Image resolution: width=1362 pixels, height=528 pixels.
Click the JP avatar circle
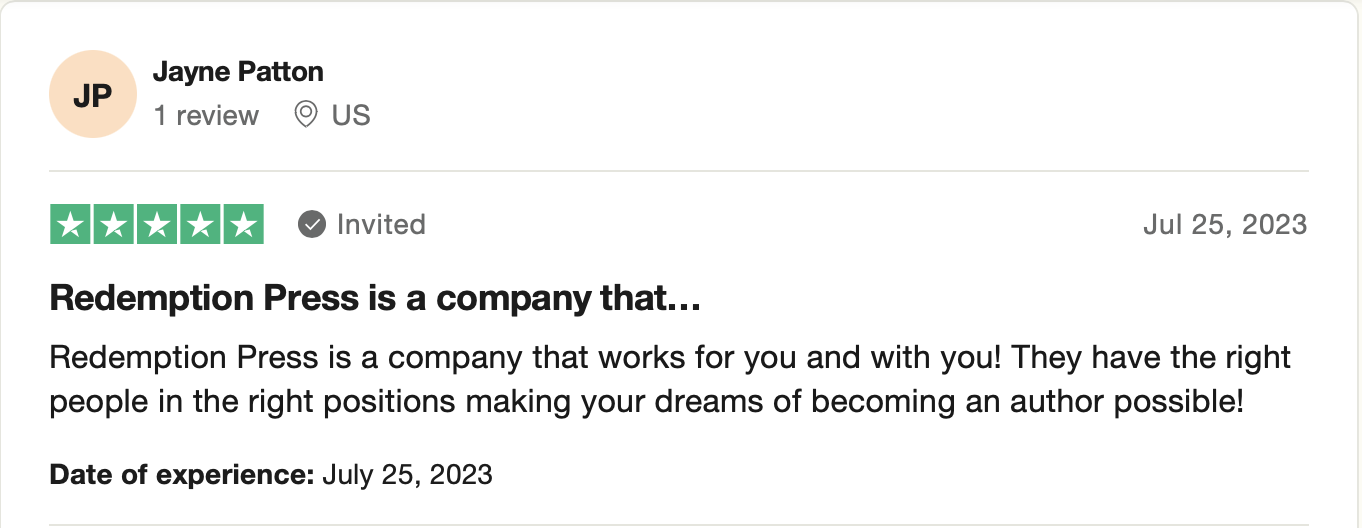click(92, 94)
